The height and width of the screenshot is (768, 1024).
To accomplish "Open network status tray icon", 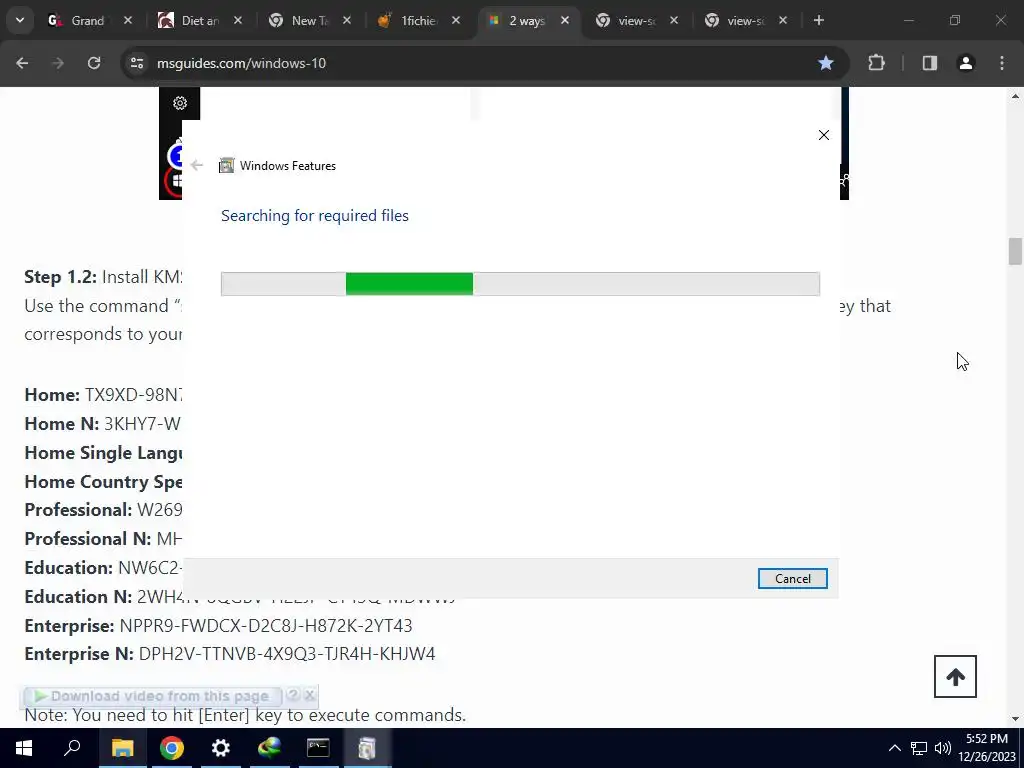I will click(919, 748).
